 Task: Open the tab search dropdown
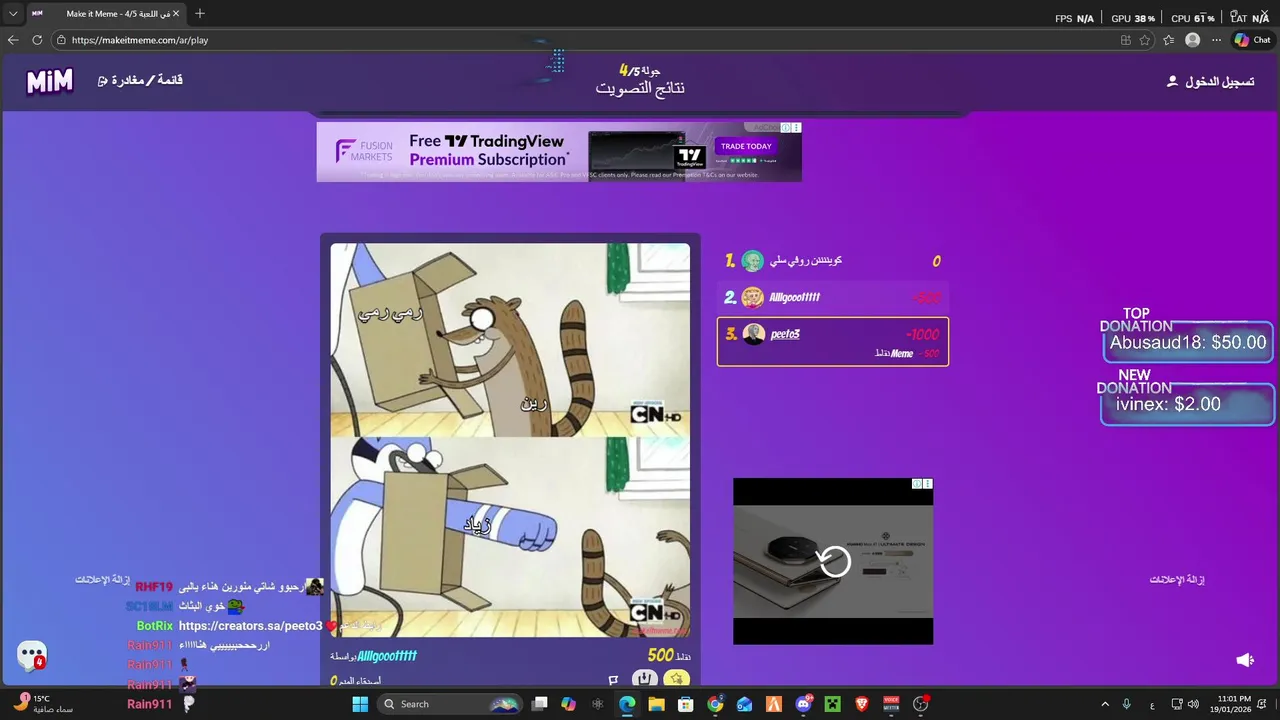pos(13,14)
